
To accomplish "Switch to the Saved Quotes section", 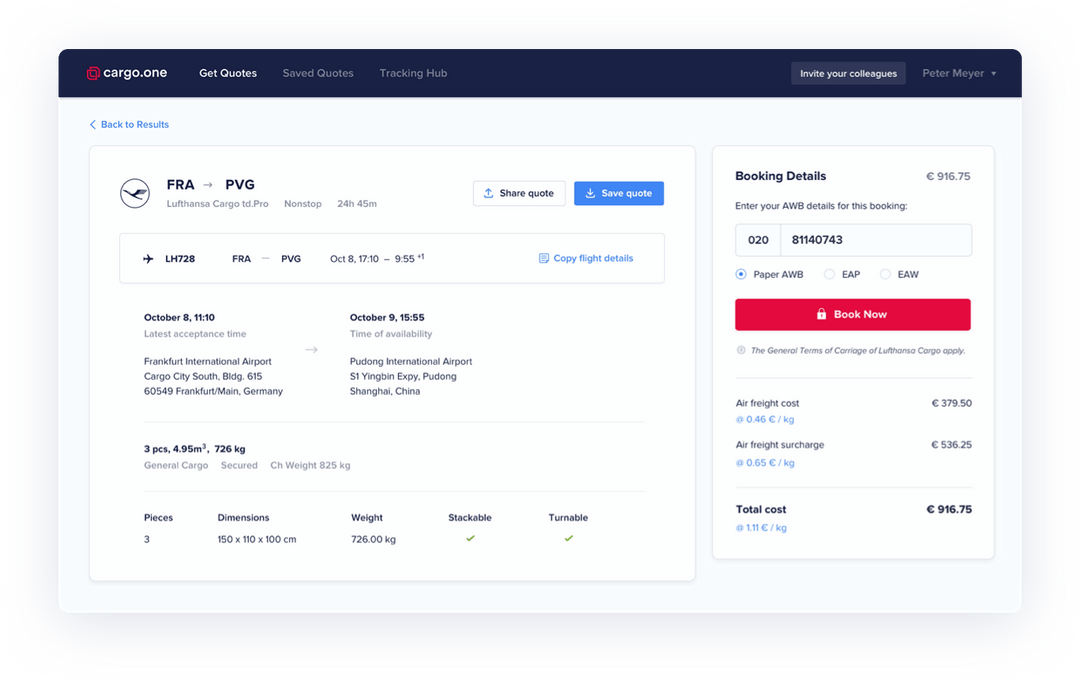I will [318, 73].
